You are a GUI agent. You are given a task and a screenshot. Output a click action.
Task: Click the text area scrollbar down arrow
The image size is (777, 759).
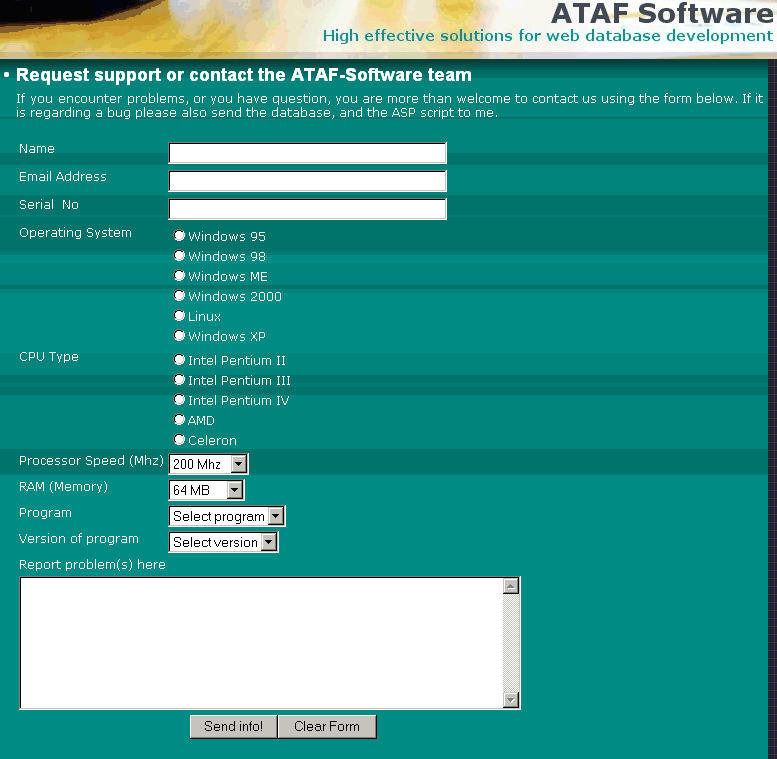[x=511, y=700]
